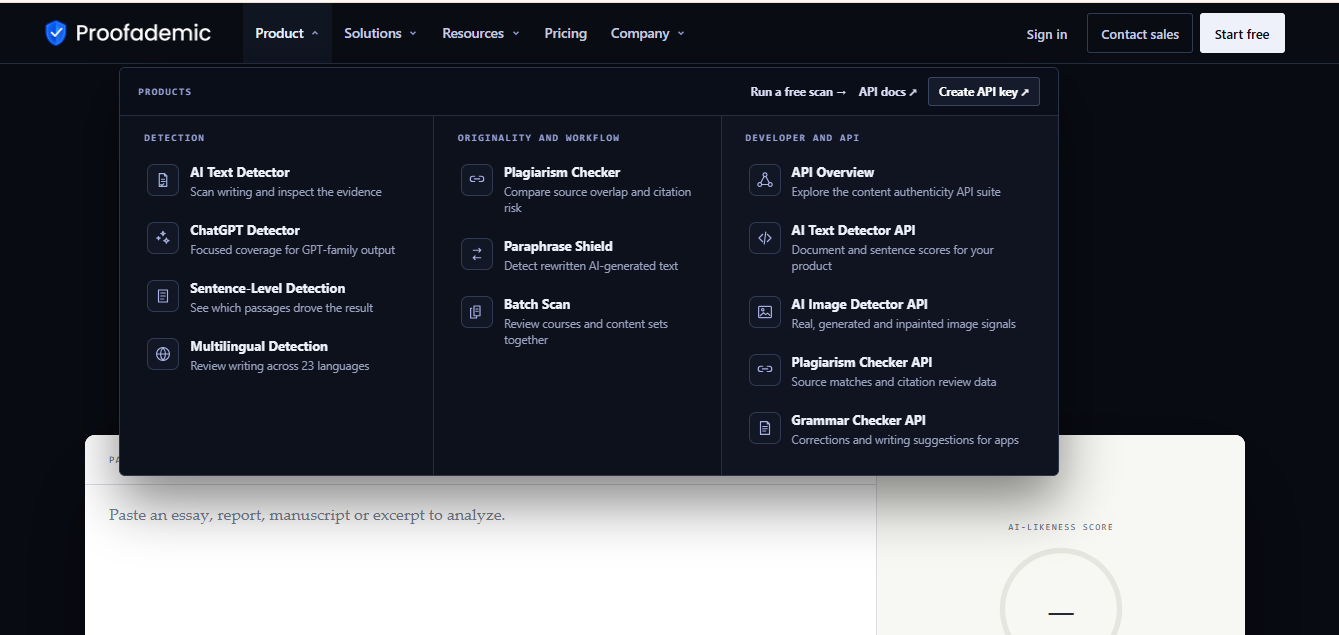
Task: Click the AI Text Detector API code icon
Action: pyautogui.click(x=765, y=238)
